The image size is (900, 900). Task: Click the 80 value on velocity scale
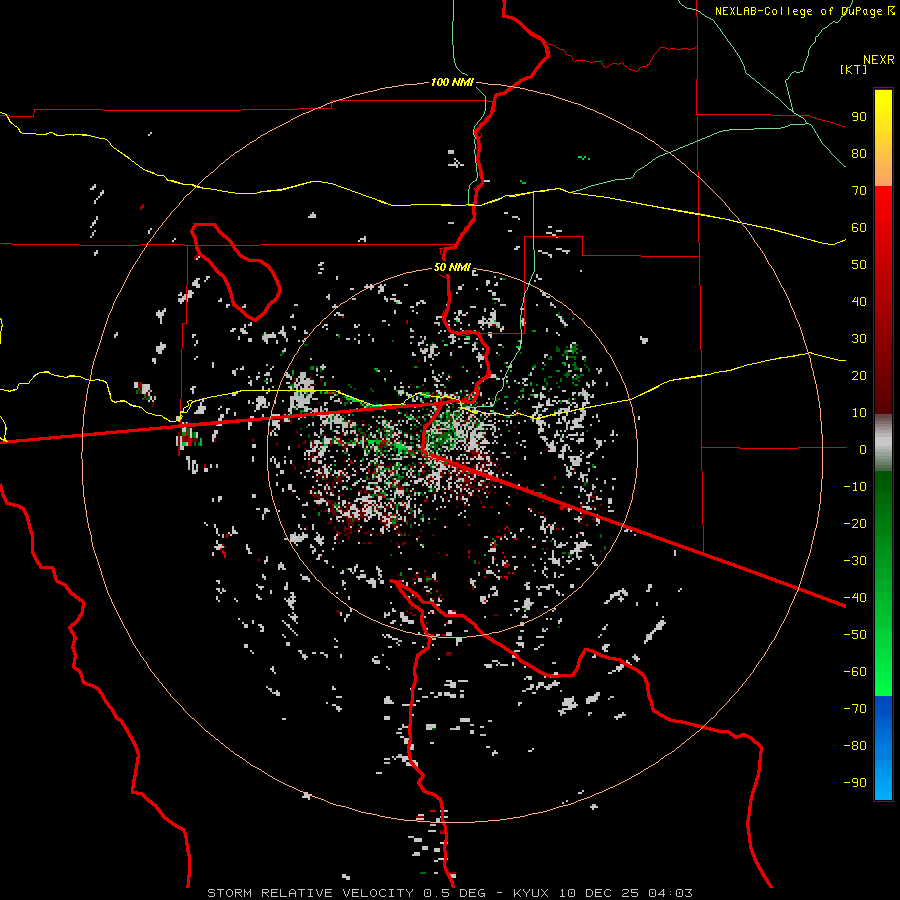[x=859, y=154]
